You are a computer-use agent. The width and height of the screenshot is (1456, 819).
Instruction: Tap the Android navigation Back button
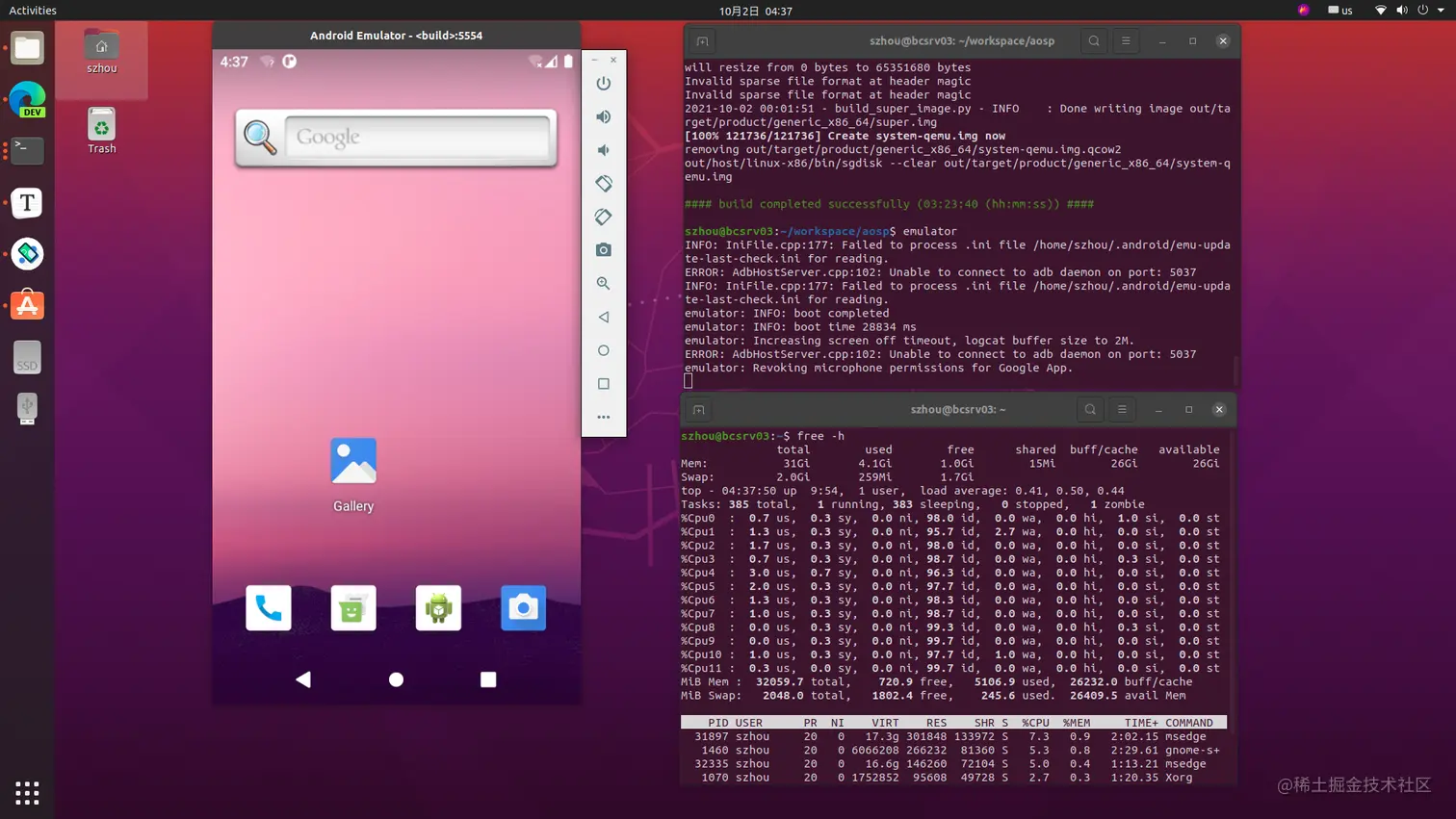point(303,679)
